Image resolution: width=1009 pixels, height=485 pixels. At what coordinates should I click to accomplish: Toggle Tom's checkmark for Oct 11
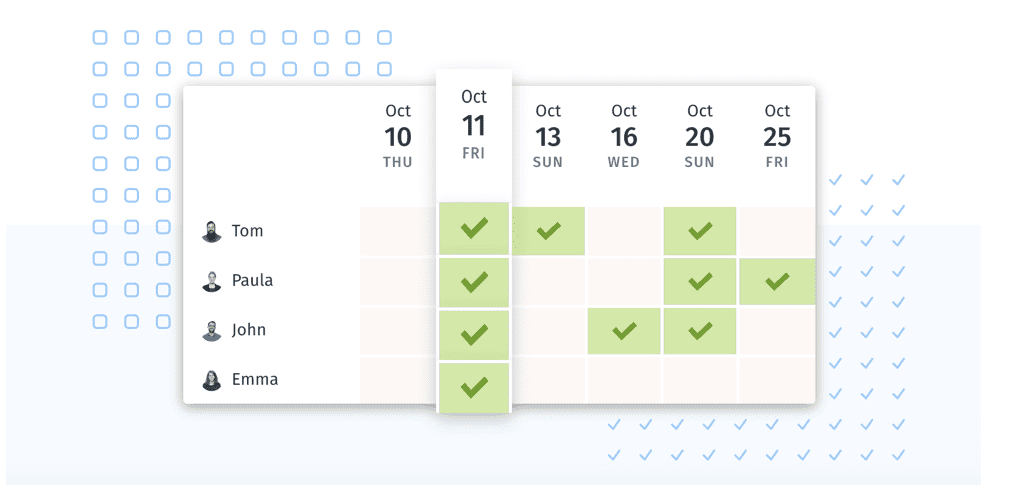[474, 229]
